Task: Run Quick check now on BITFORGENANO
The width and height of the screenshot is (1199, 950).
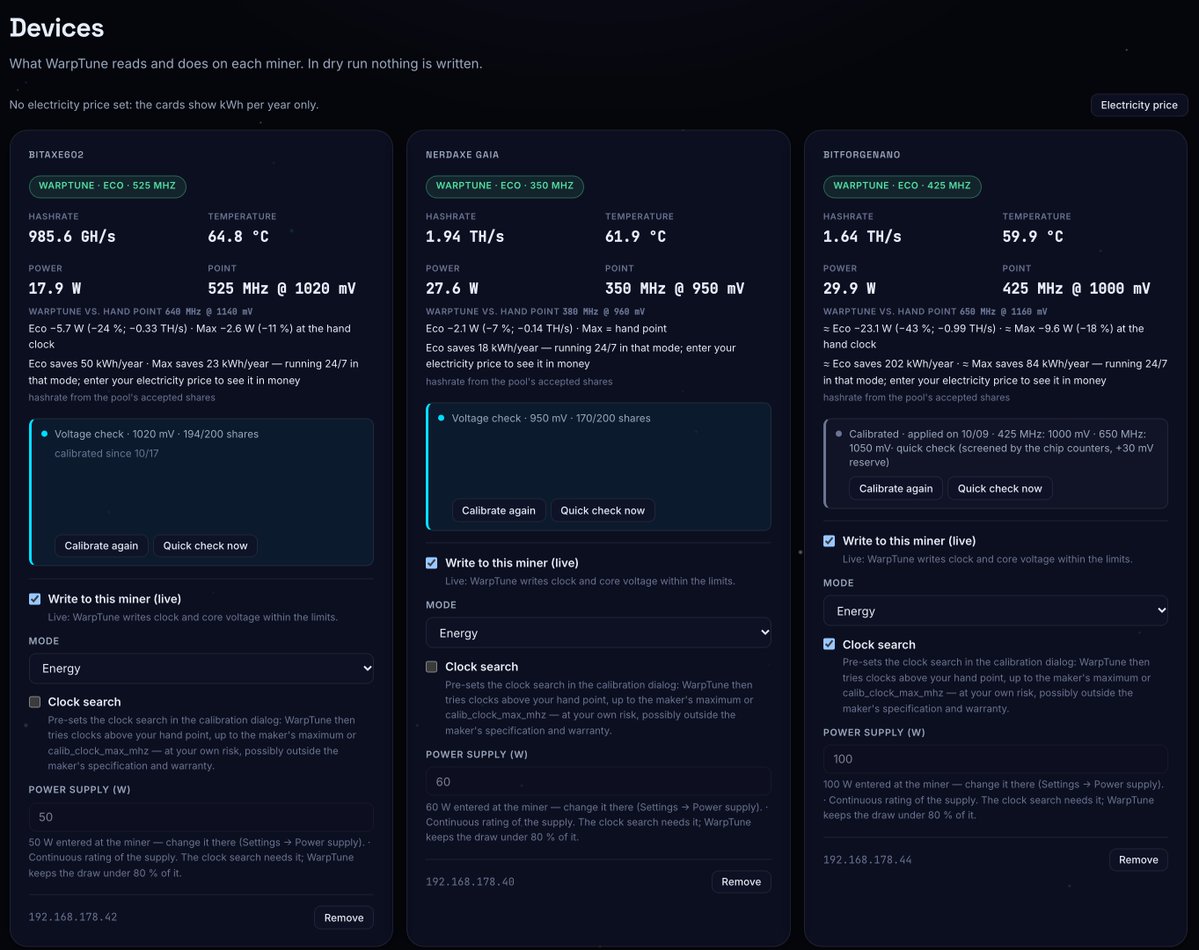Action: (999, 488)
